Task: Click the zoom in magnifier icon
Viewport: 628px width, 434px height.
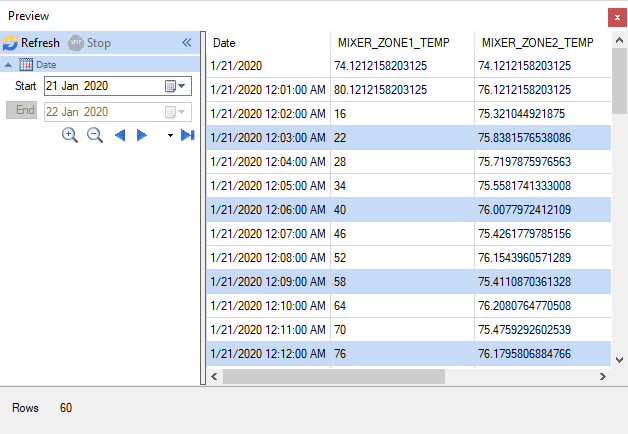Action: tap(70, 135)
